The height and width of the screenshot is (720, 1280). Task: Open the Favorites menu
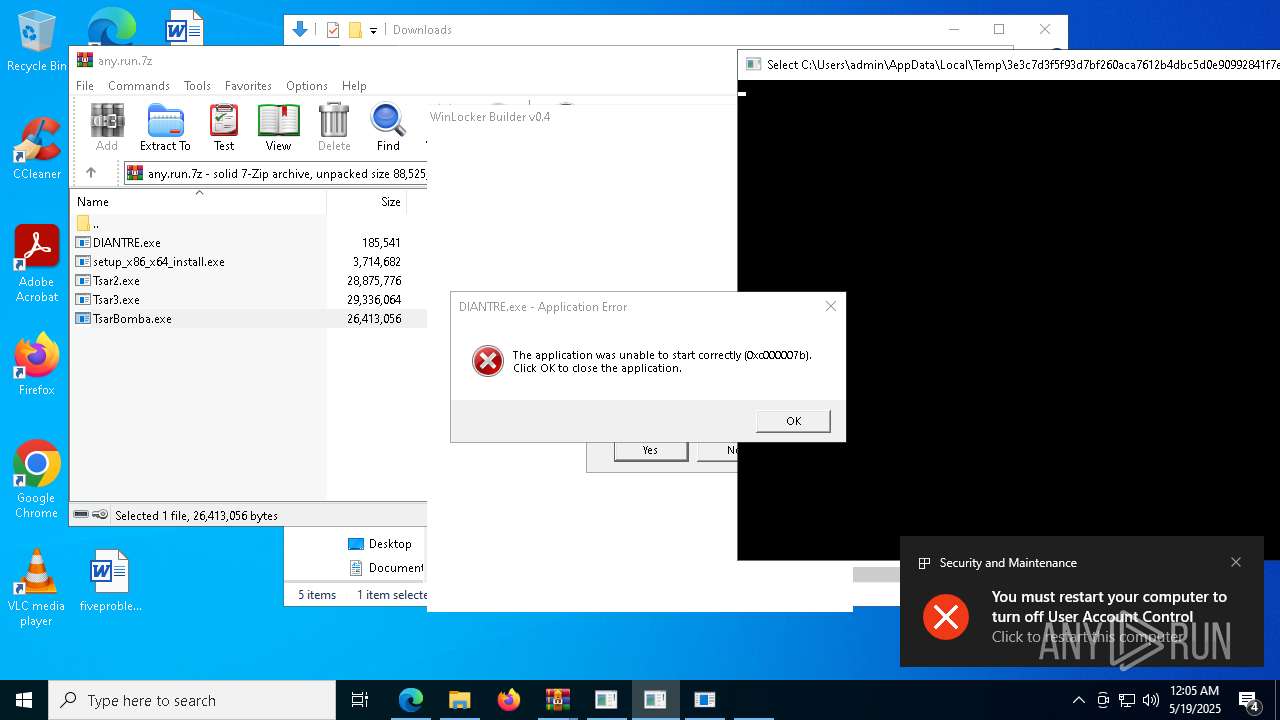pos(248,86)
